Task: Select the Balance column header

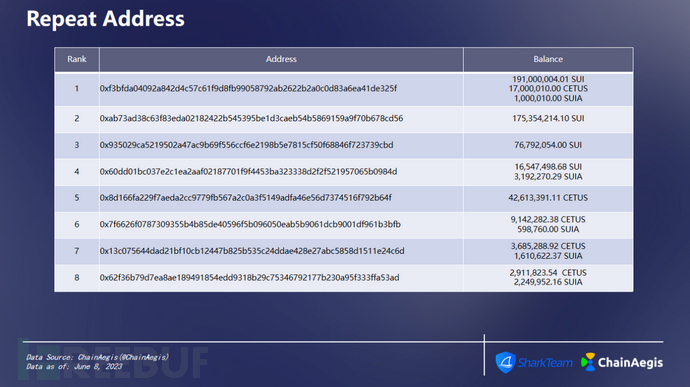Action: 548,59
